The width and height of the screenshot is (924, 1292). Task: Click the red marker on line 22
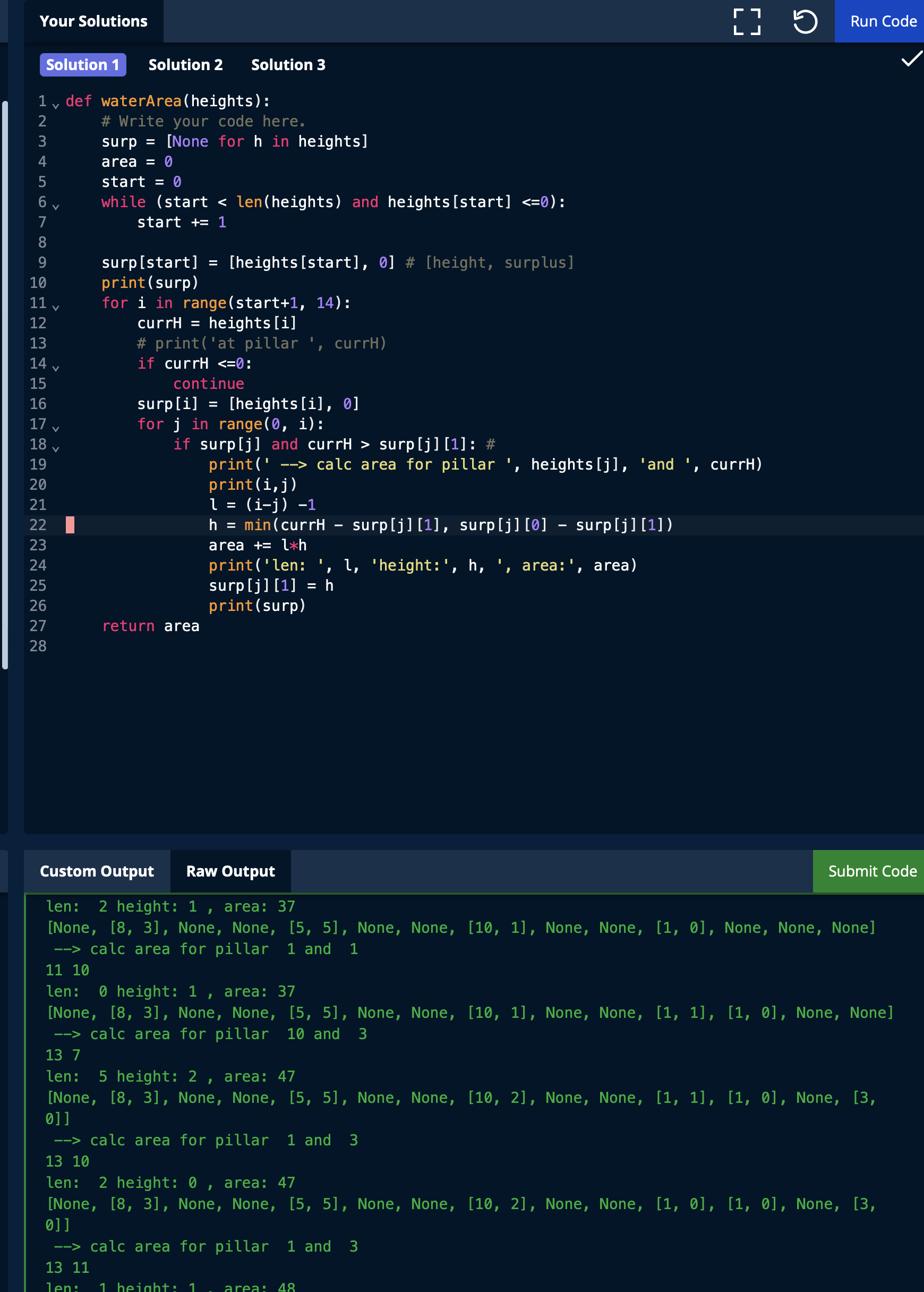coord(70,525)
